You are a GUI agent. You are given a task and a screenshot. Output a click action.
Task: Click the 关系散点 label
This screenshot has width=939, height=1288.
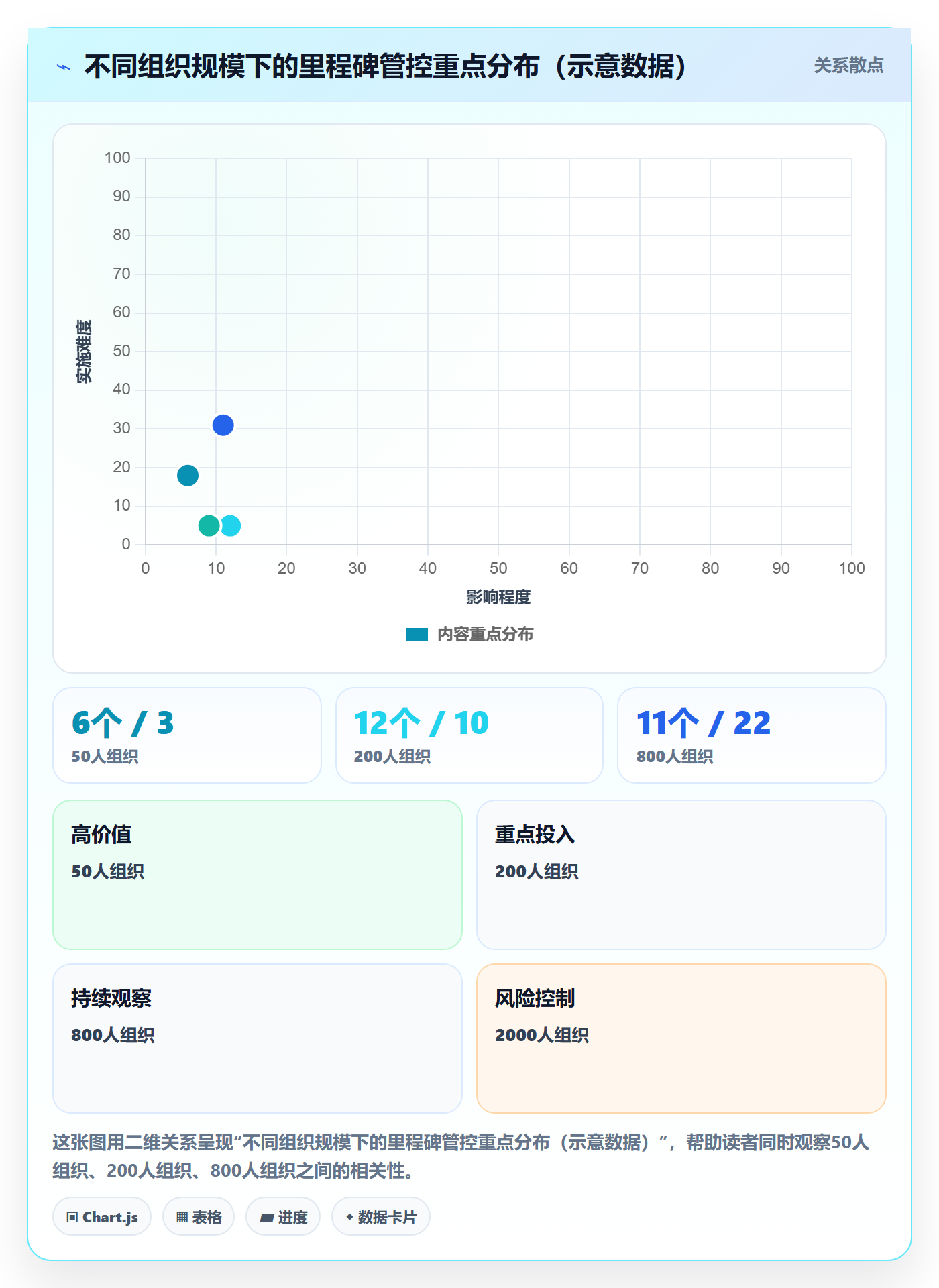(x=848, y=66)
